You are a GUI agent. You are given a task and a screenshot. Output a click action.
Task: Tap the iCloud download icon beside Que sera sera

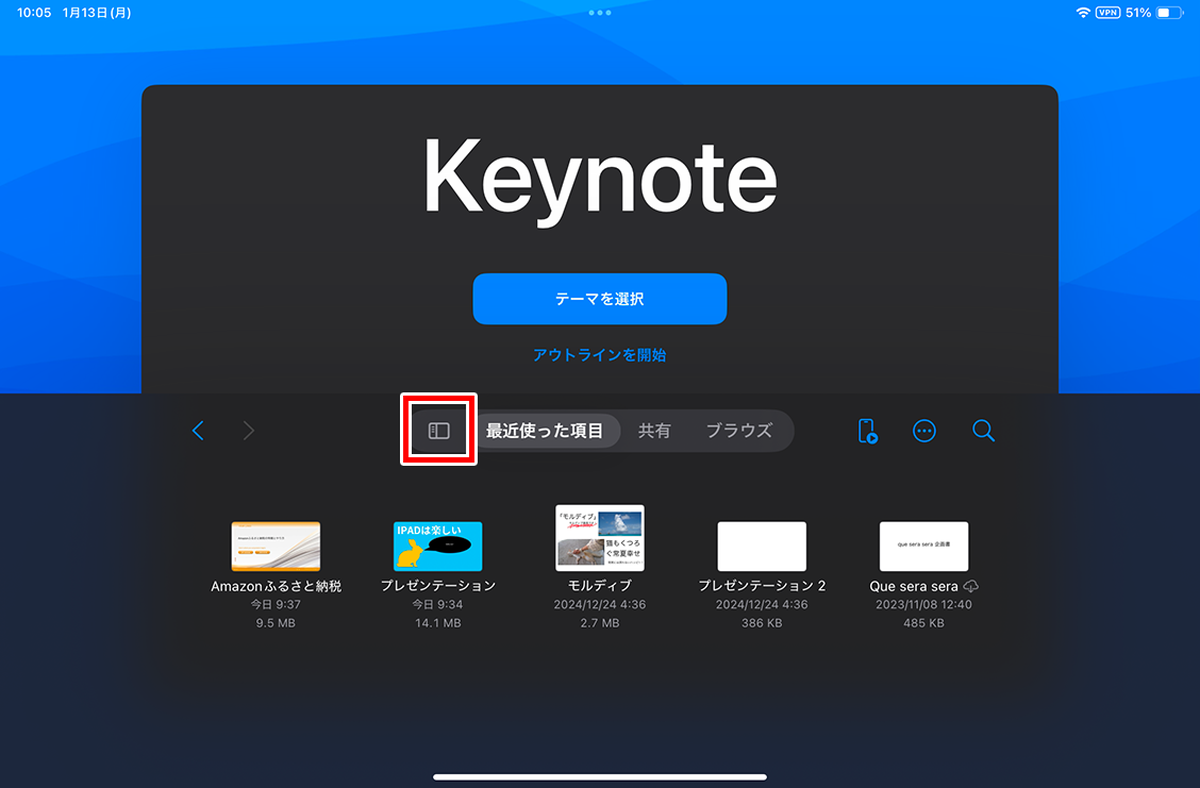tap(970, 586)
